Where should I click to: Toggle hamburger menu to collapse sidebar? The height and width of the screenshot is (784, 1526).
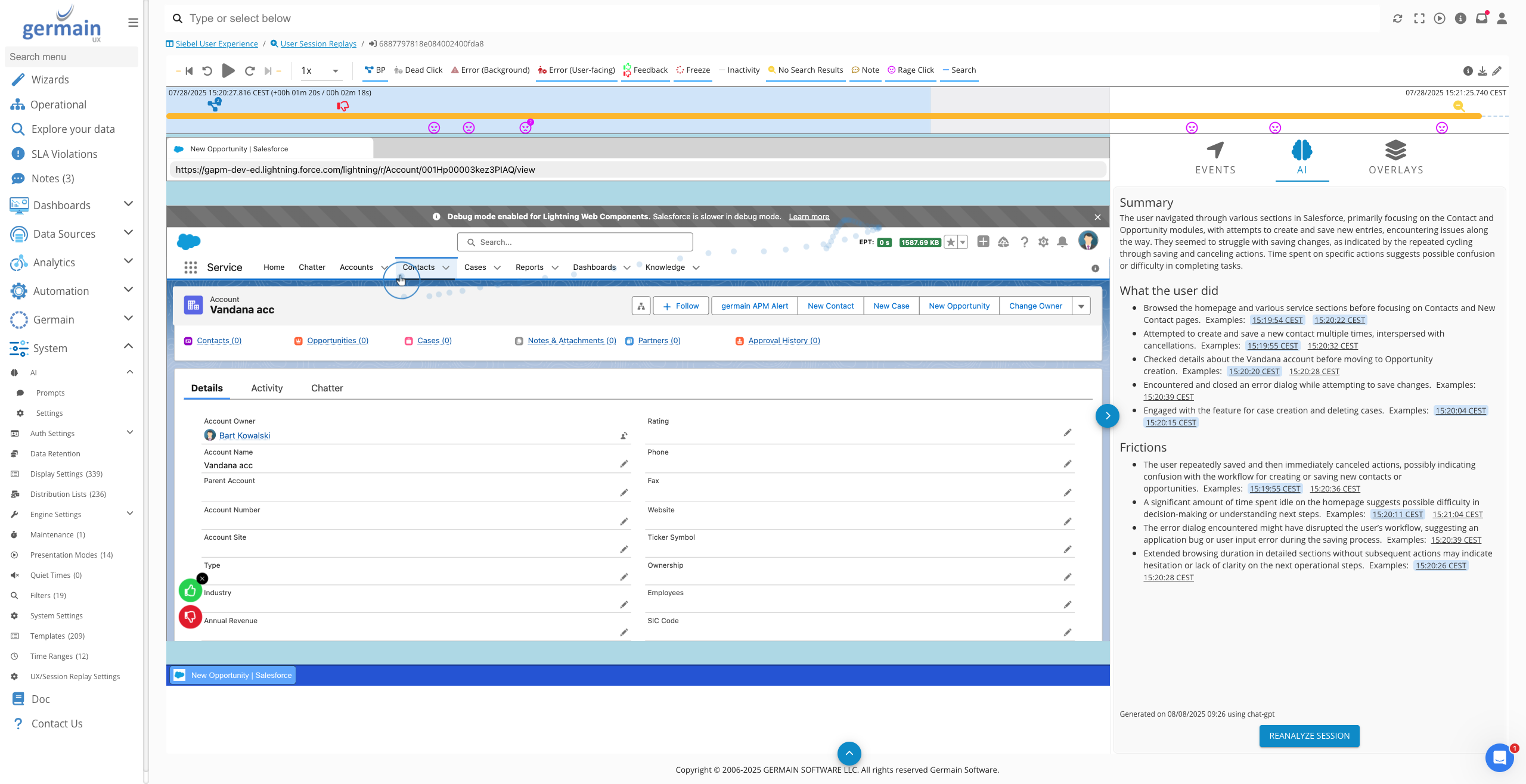coord(133,23)
